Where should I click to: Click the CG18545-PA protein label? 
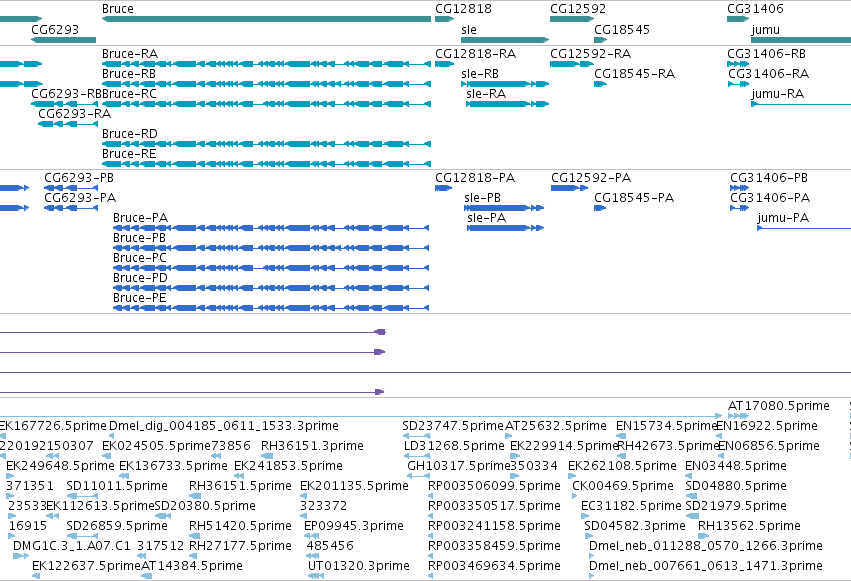(x=634, y=198)
